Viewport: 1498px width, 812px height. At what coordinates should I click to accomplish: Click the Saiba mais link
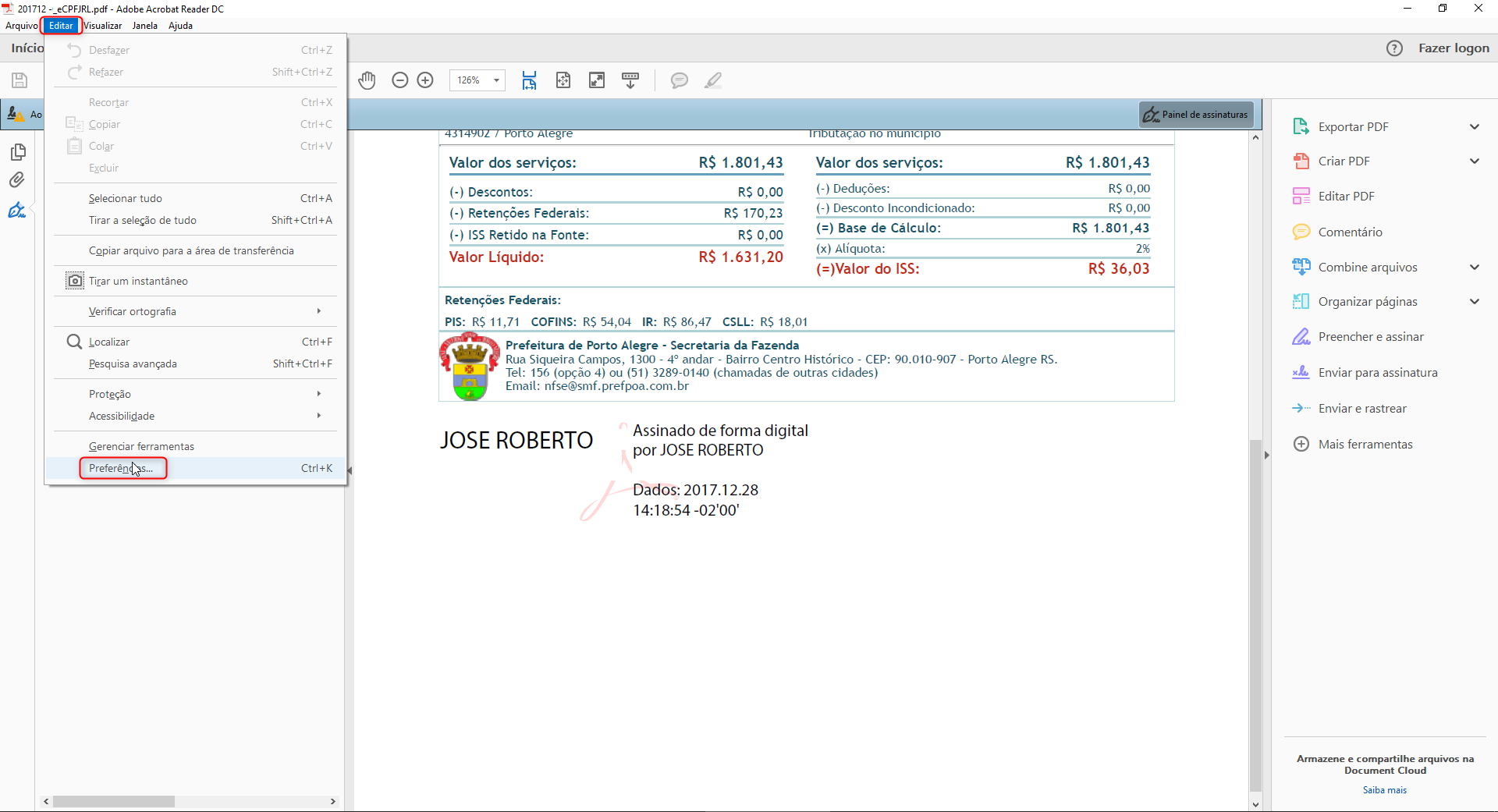1384,790
